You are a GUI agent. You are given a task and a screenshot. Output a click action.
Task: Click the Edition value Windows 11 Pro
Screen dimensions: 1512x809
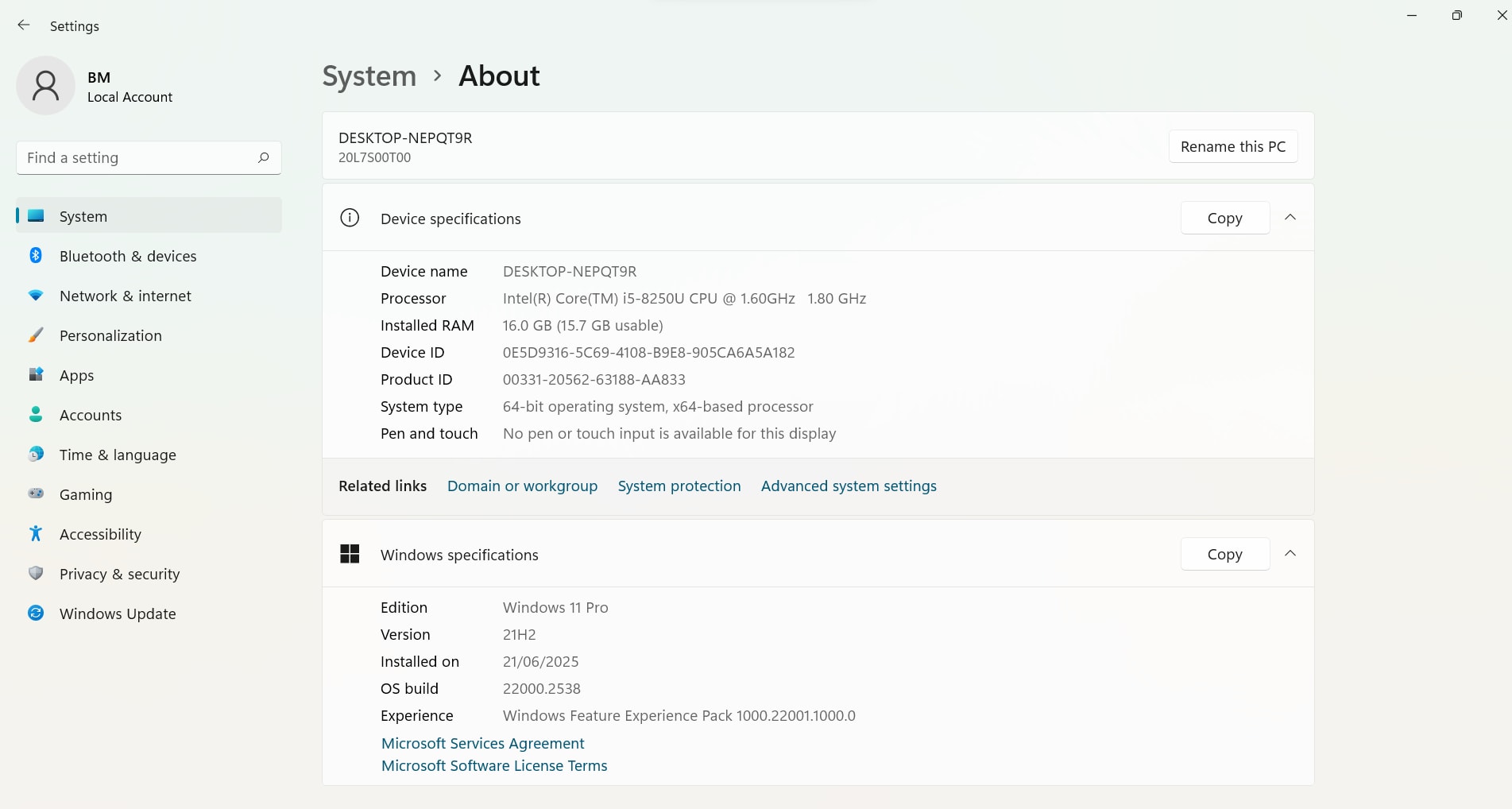pyautogui.click(x=555, y=608)
